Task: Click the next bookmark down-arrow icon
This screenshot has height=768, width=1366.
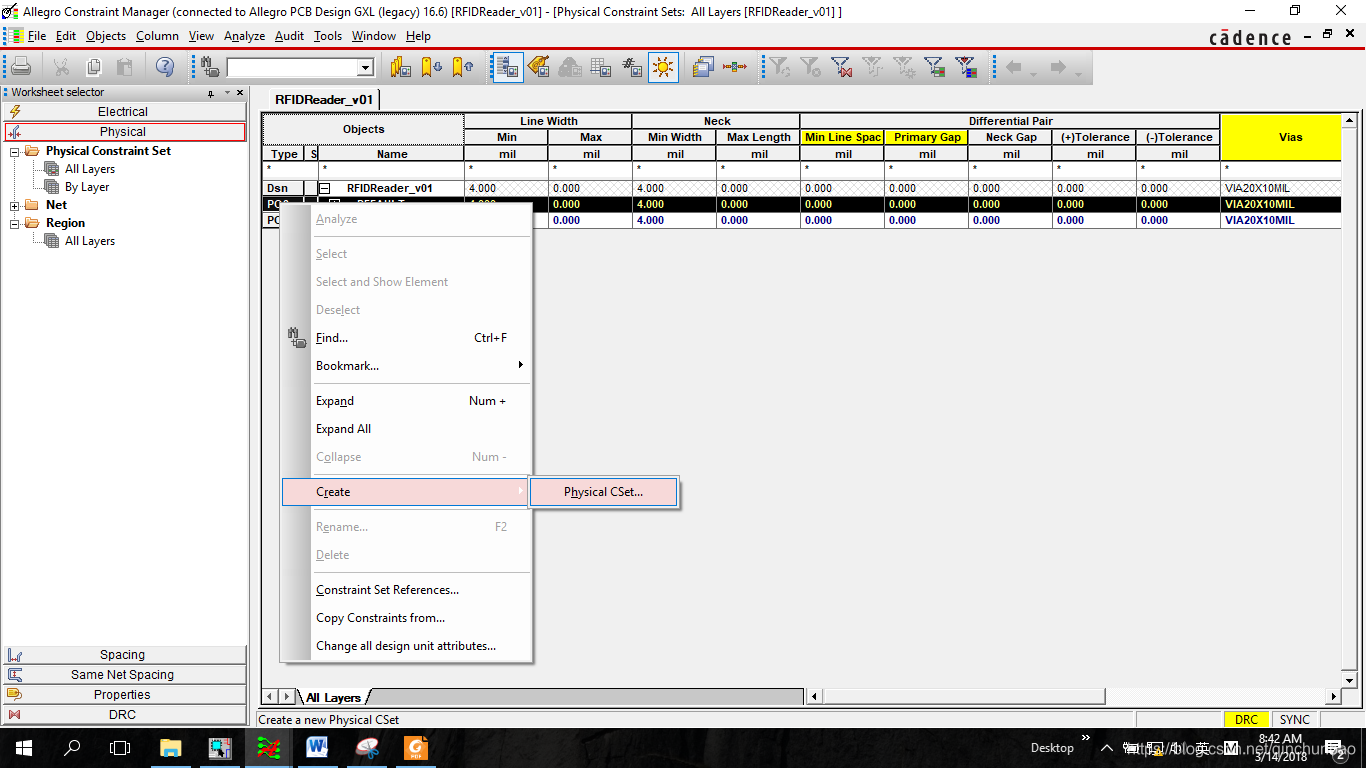Action: click(x=431, y=67)
